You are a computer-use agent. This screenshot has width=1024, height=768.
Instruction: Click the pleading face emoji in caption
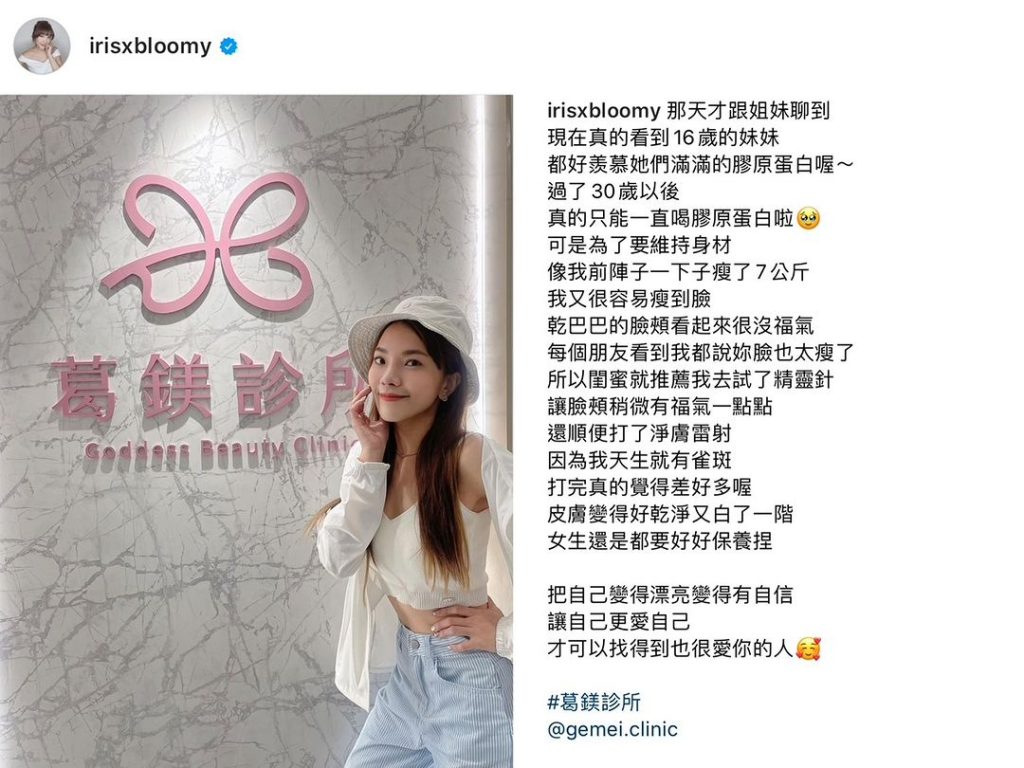808,218
